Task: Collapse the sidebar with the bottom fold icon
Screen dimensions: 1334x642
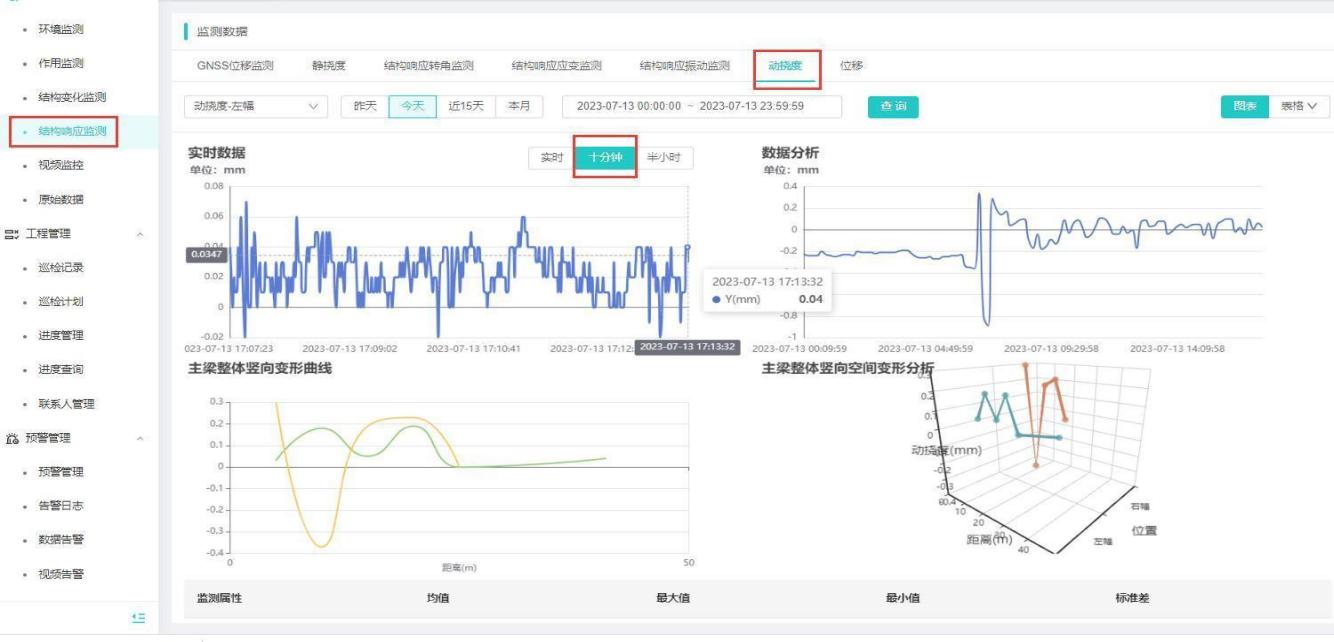Action: coord(140,617)
